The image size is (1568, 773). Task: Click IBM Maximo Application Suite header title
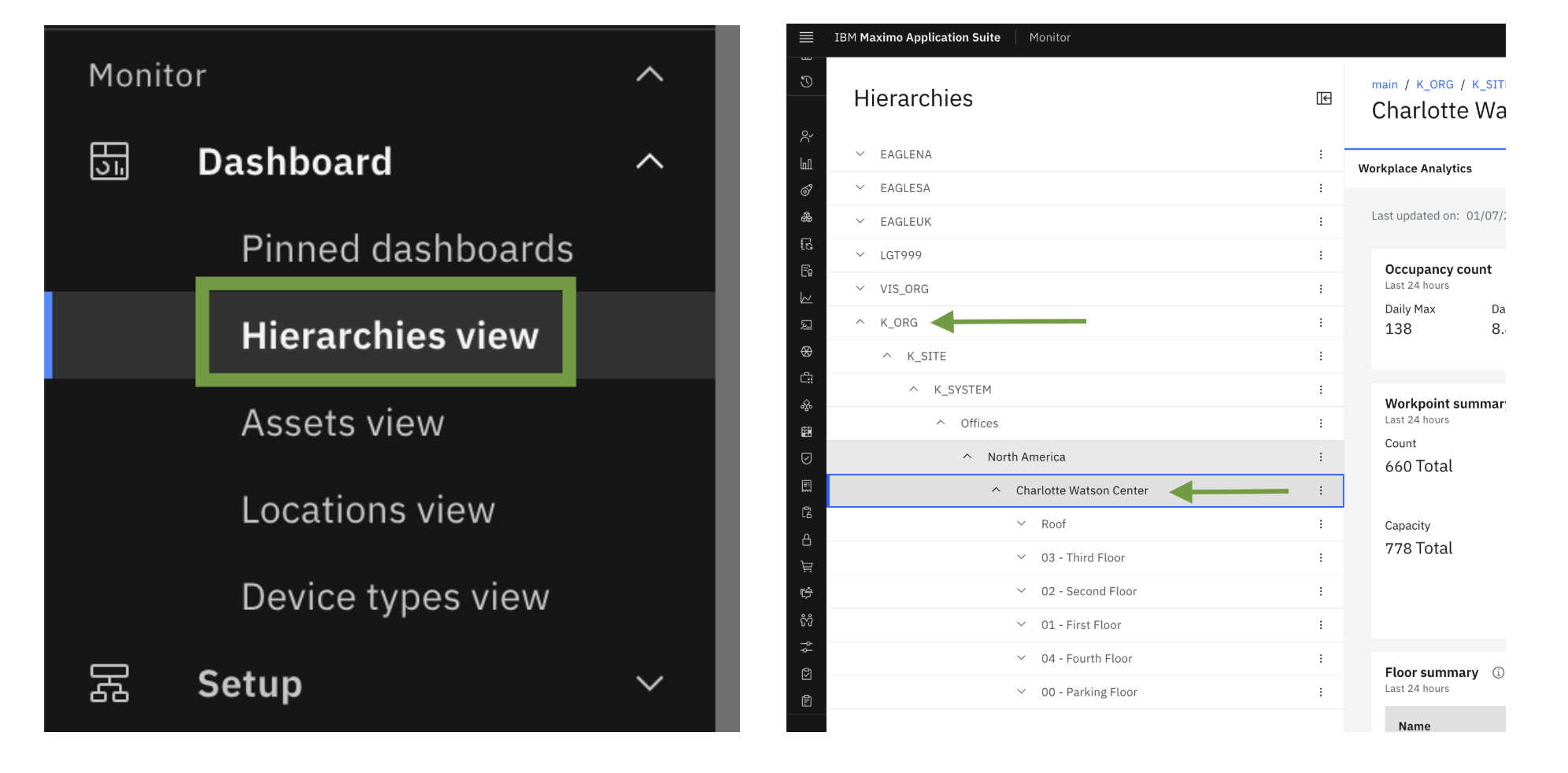(917, 37)
